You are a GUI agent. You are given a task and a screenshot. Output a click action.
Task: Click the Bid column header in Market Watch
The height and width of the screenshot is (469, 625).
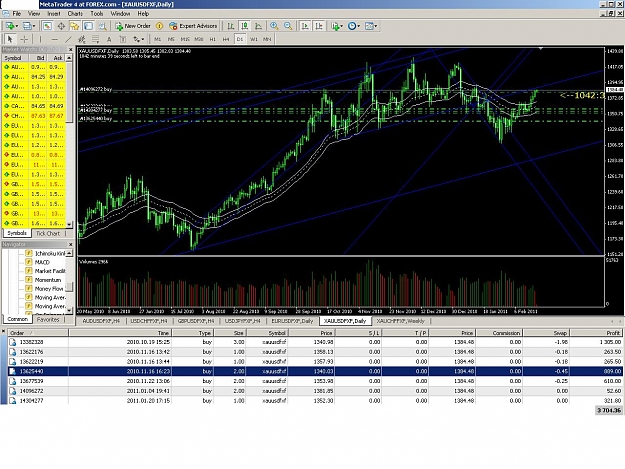pos(38,58)
